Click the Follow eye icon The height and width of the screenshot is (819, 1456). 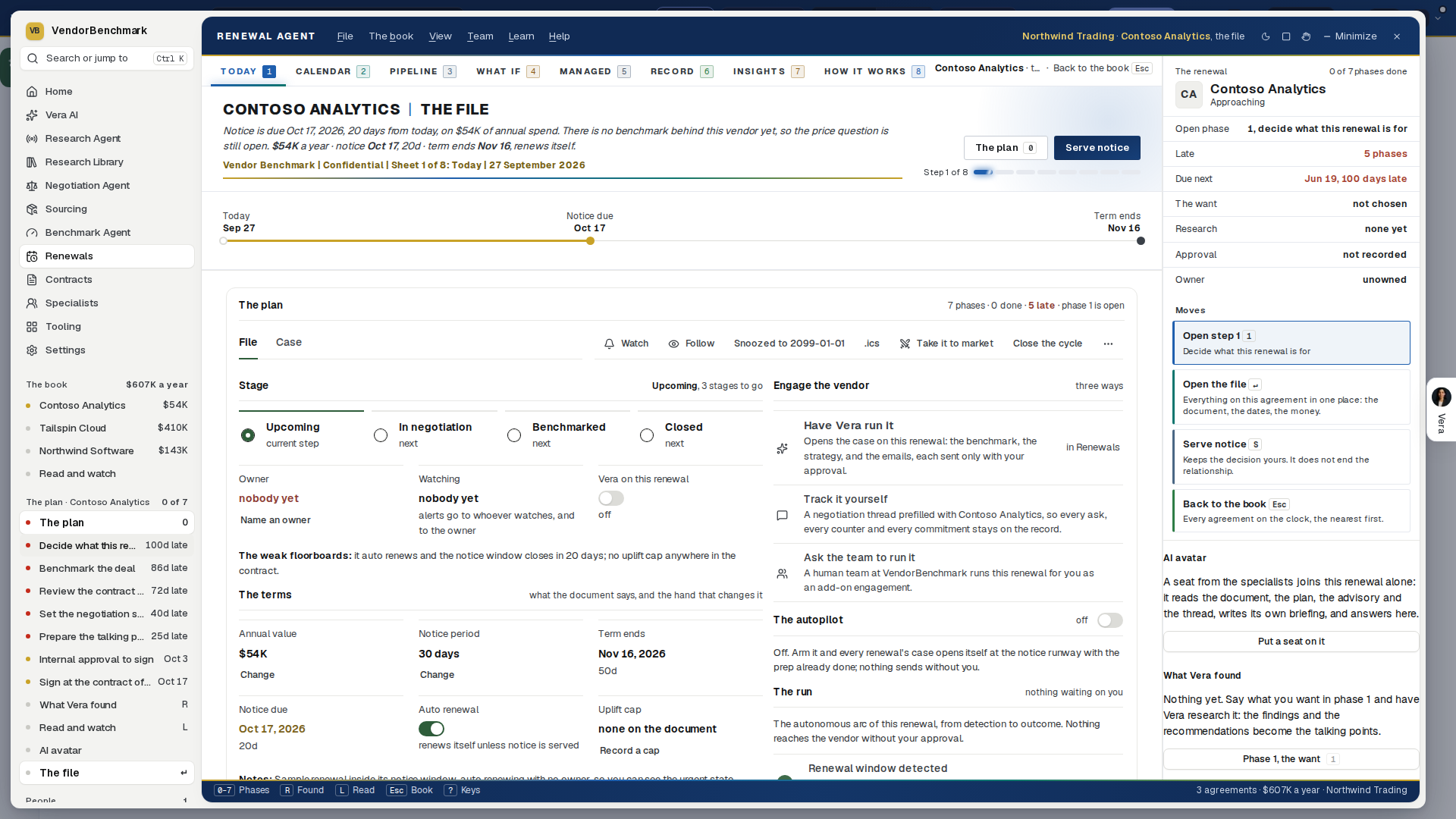tap(673, 344)
